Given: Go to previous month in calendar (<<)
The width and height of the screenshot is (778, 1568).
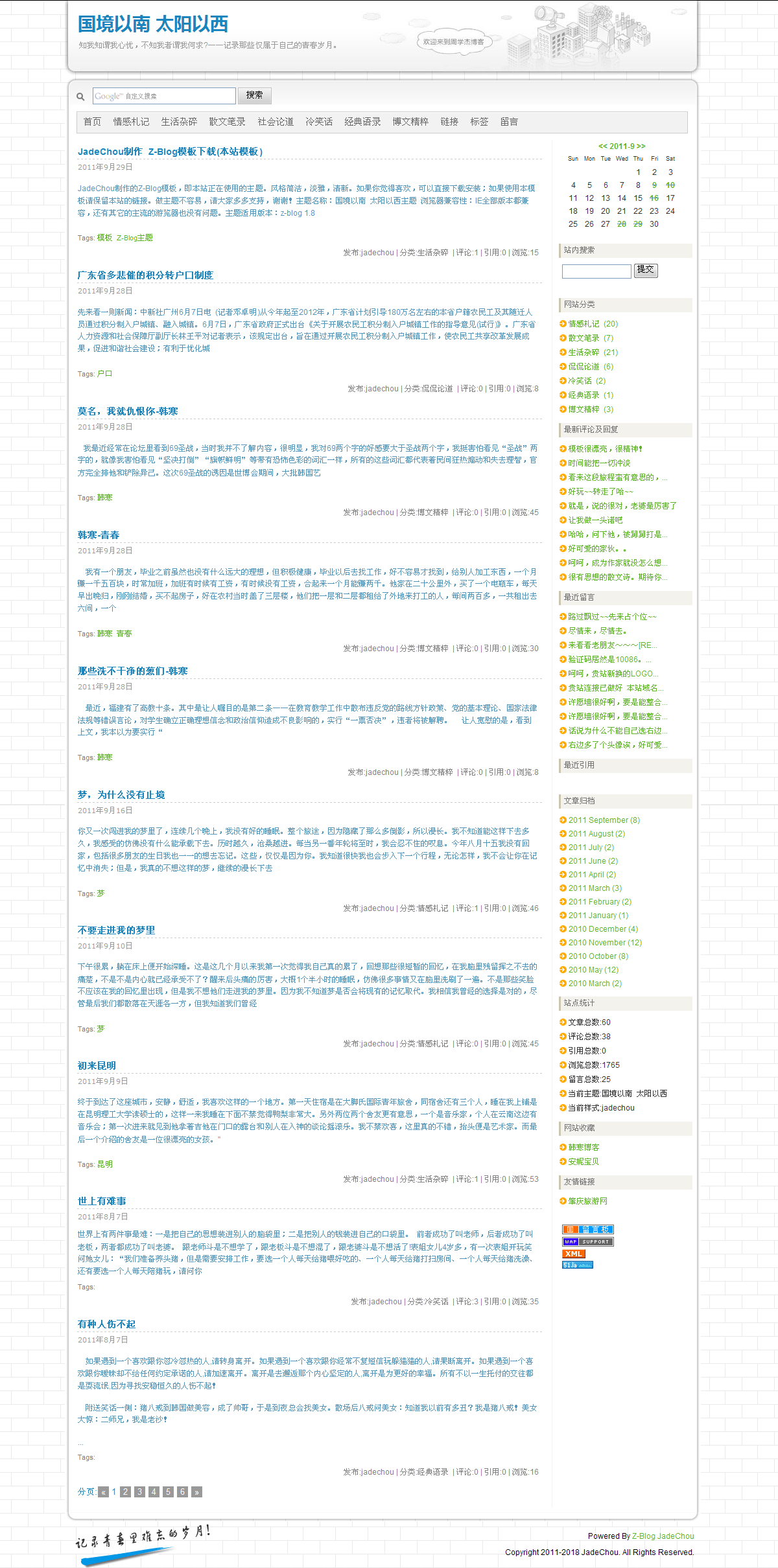Looking at the screenshot, I should click(603, 146).
